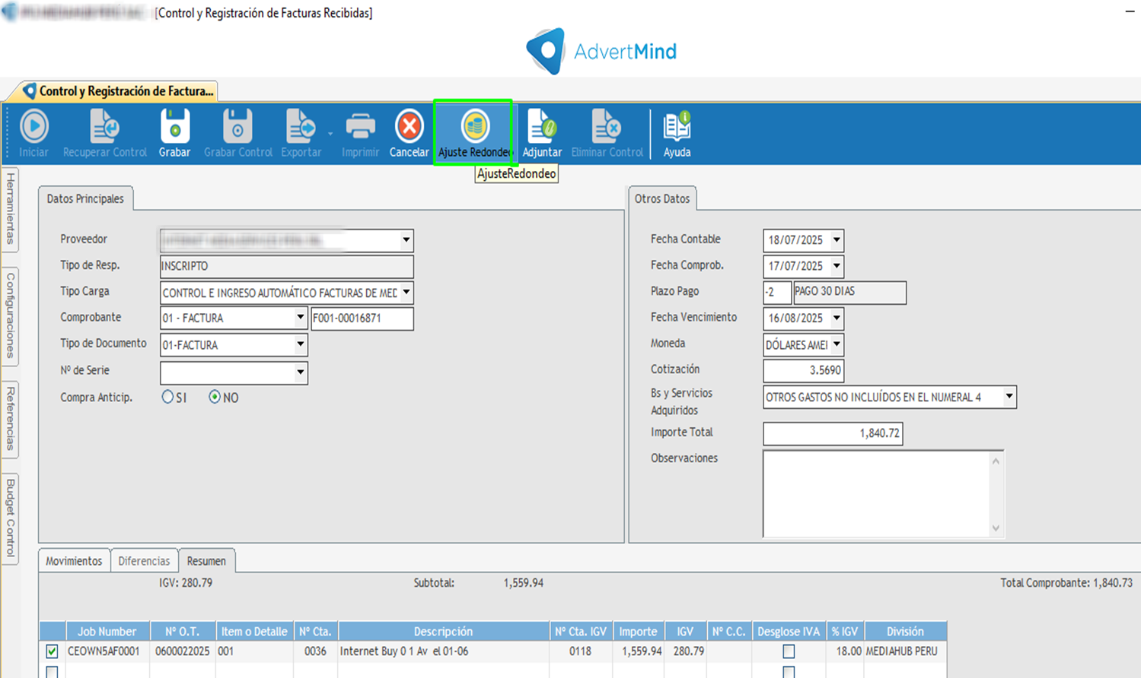
Task: Expand the Bs y Servicios Adquiridos dropdown
Action: 1009,396
